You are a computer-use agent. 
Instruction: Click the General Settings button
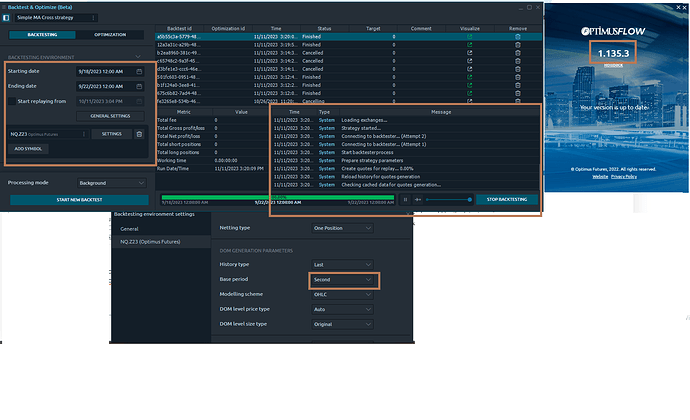tap(110, 116)
